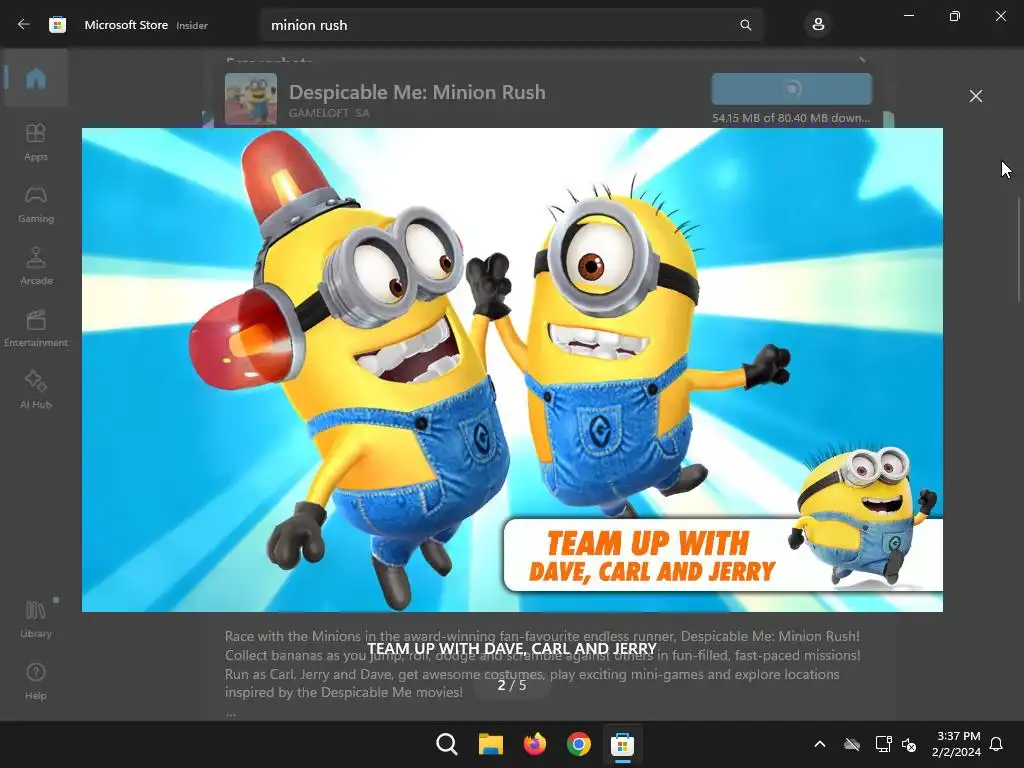Click the large minions screenshot image

(x=512, y=370)
